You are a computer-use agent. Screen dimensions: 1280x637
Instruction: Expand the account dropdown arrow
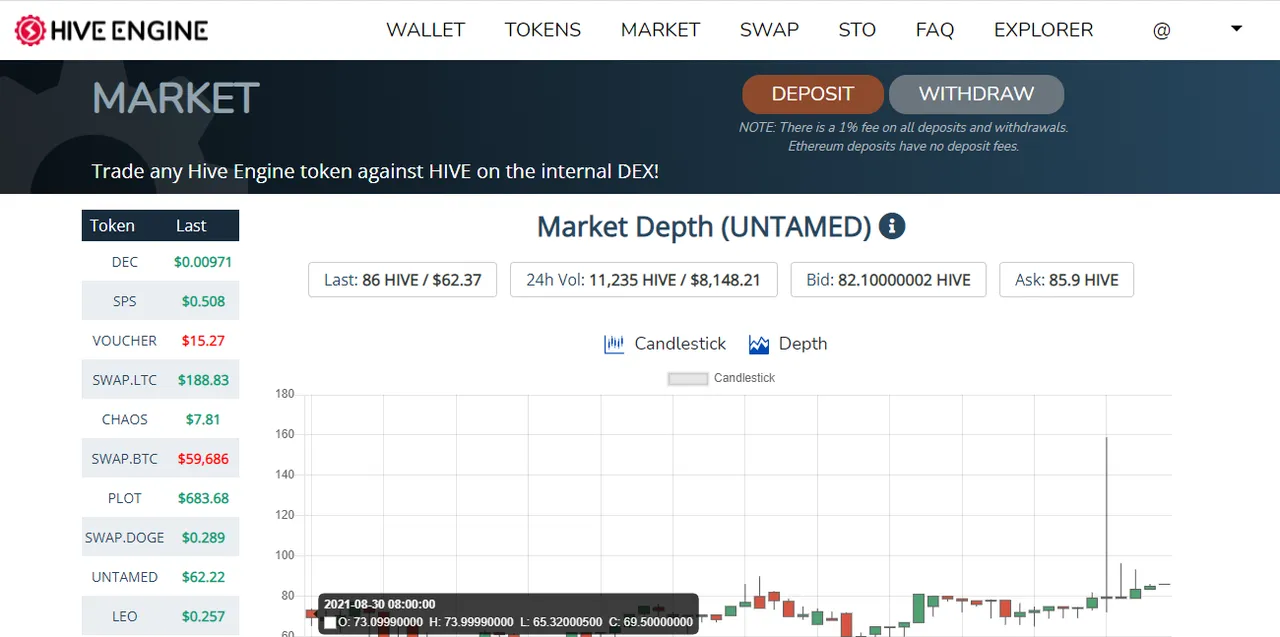pyautogui.click(x=1236, y=29)
